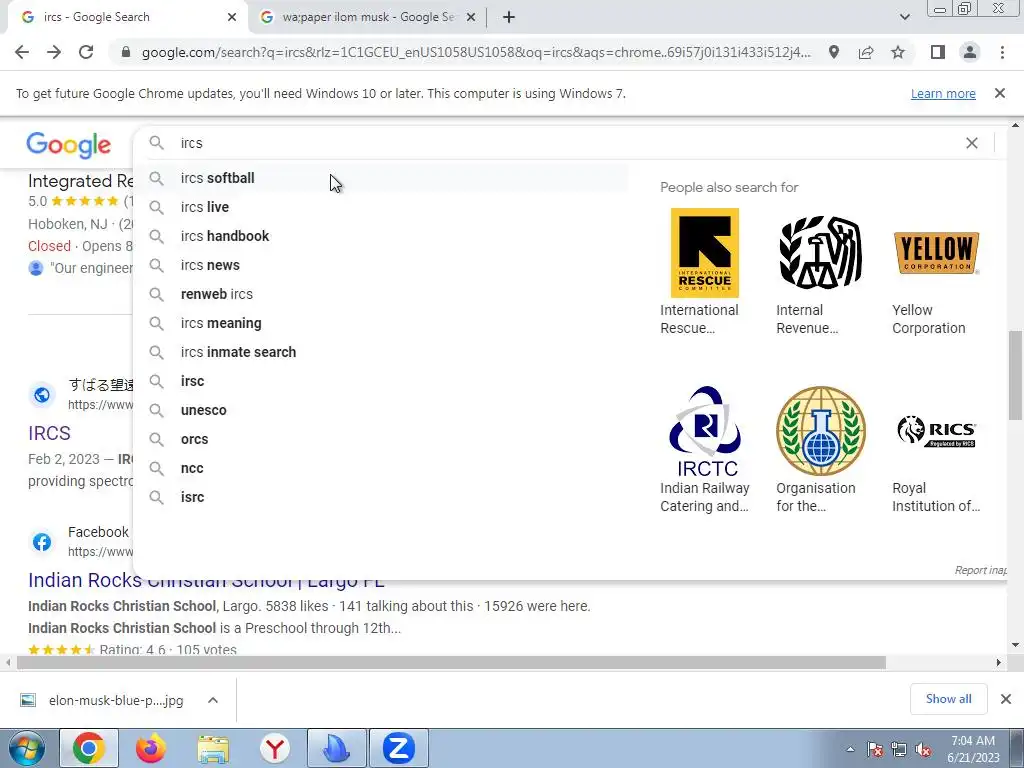Click the Action Center flag tray icon
The height and width of the screenshot is (768, 1024).
[x=874, y=749]
